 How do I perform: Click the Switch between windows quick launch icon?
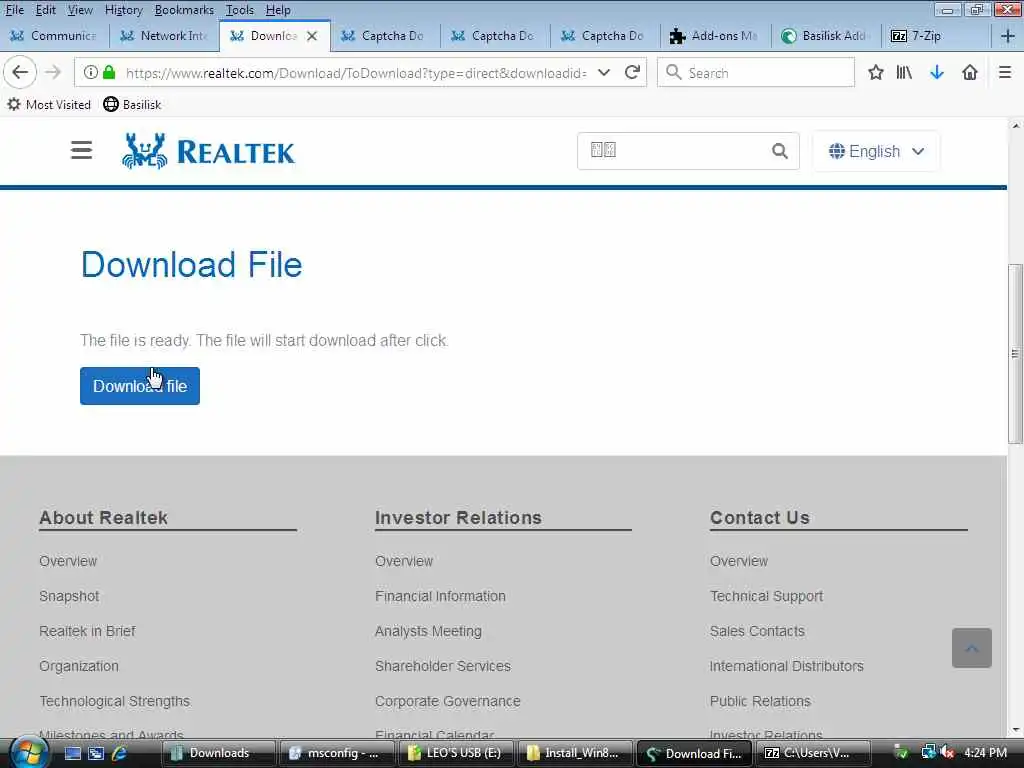click(96, 753)
